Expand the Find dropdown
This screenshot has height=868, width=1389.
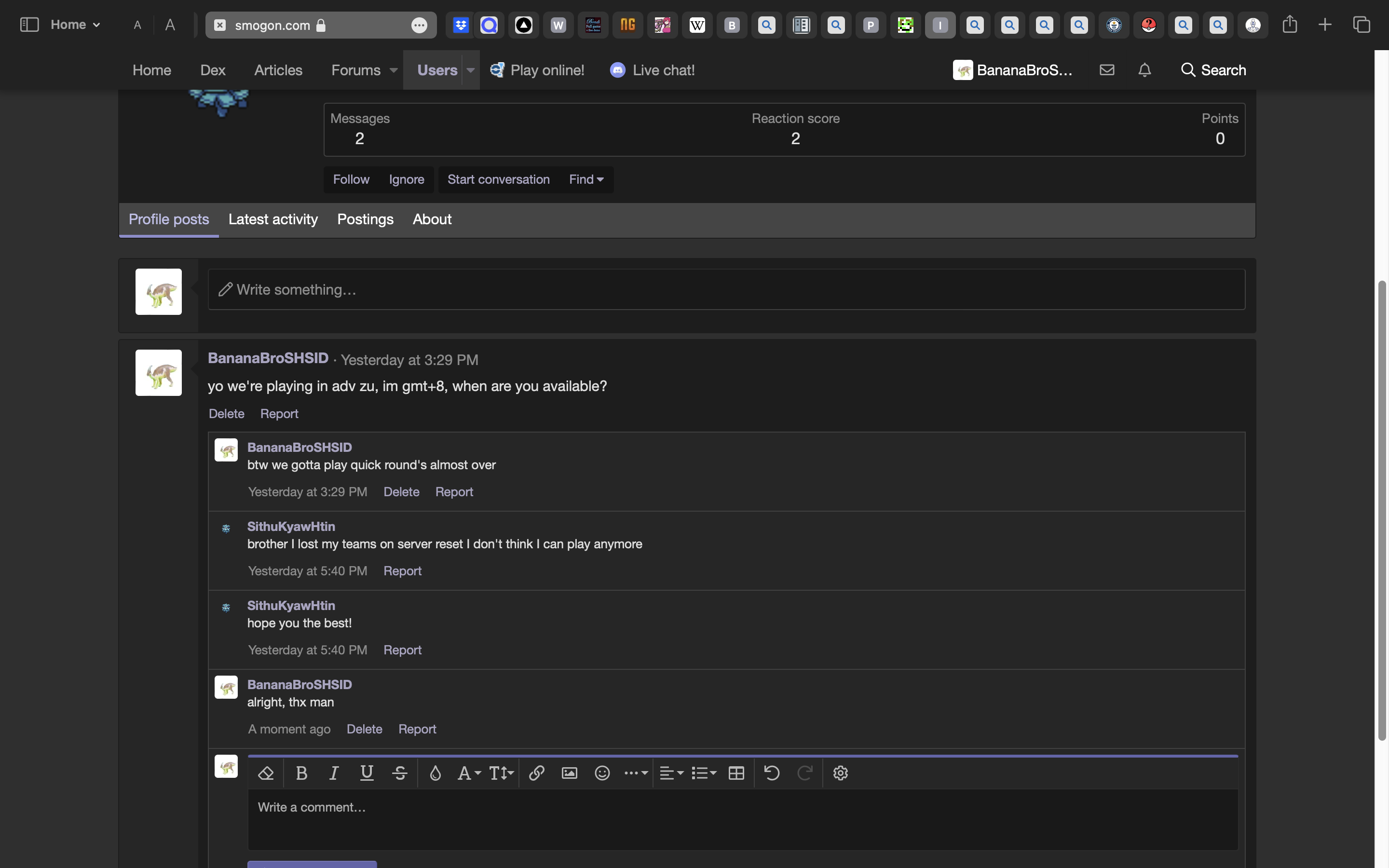(586, 180)
